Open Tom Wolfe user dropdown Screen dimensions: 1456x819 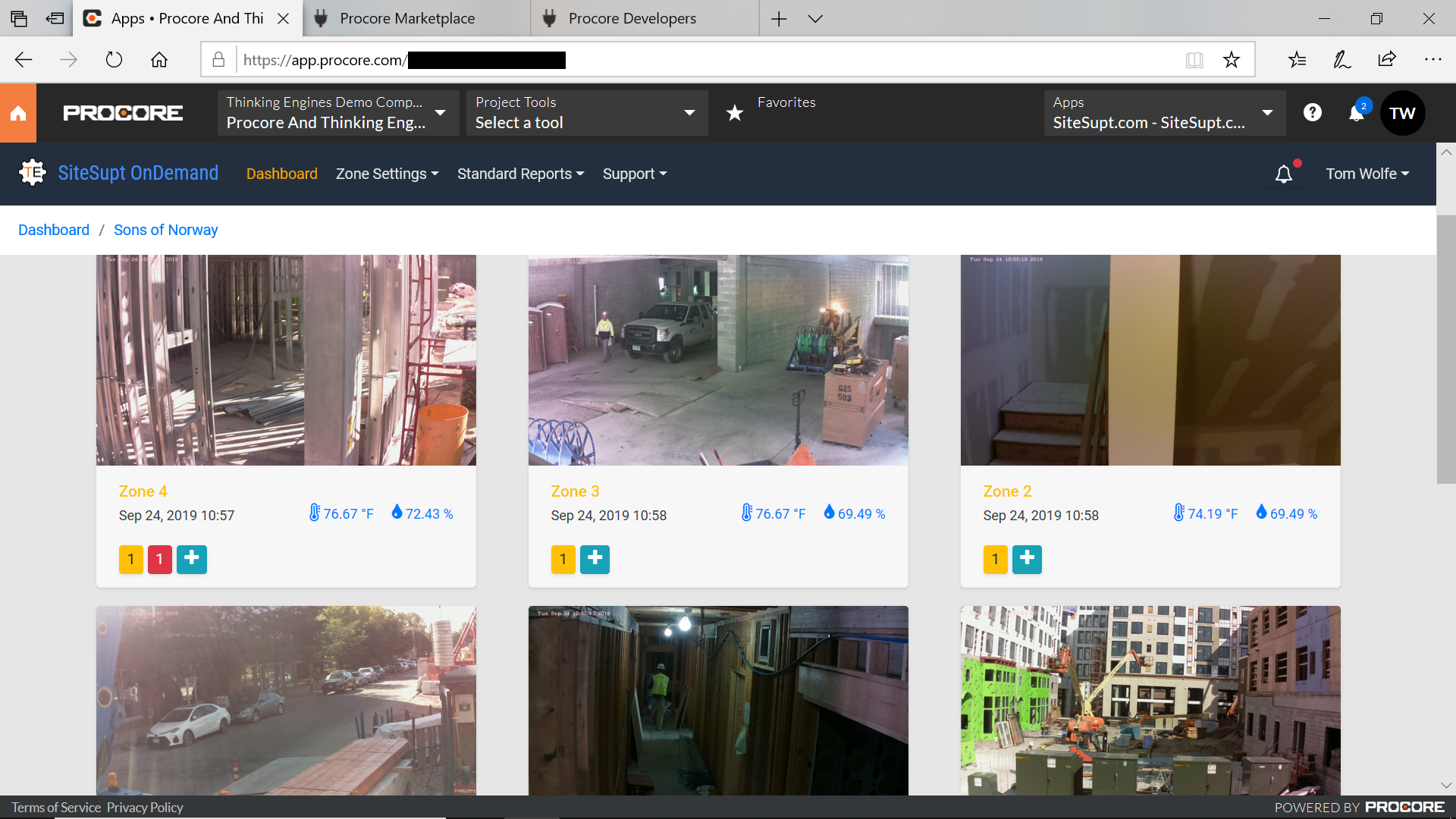coord(1367,174)
